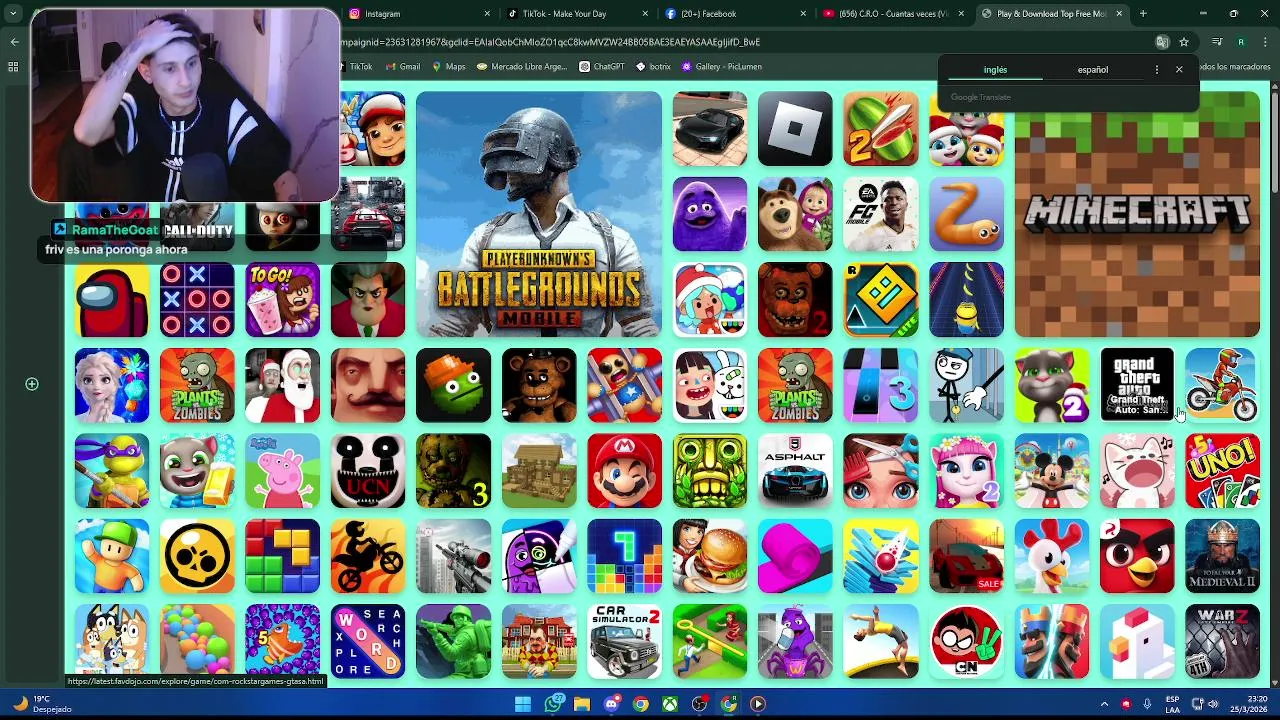Image resolution: width=1280 pixels, height=720 pixels.
Task: Open the Roblox game tile
Action: (x=795, y=129)
